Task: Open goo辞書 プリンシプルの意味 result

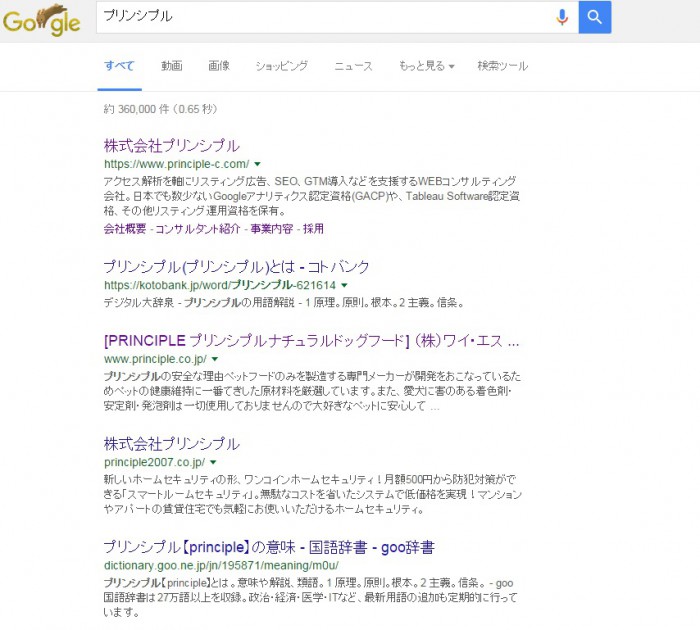Action: 269,547
